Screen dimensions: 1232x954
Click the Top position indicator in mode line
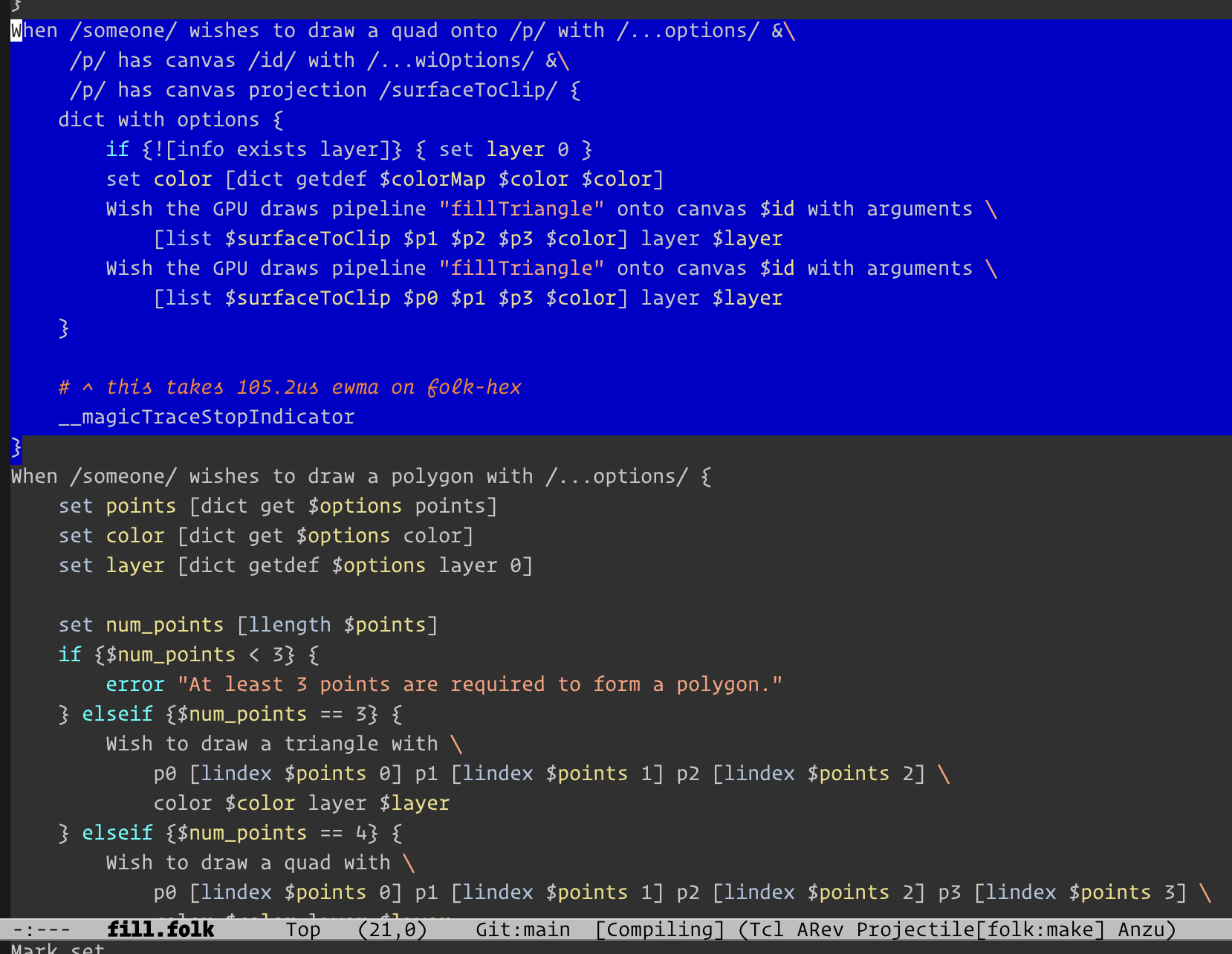303,929
